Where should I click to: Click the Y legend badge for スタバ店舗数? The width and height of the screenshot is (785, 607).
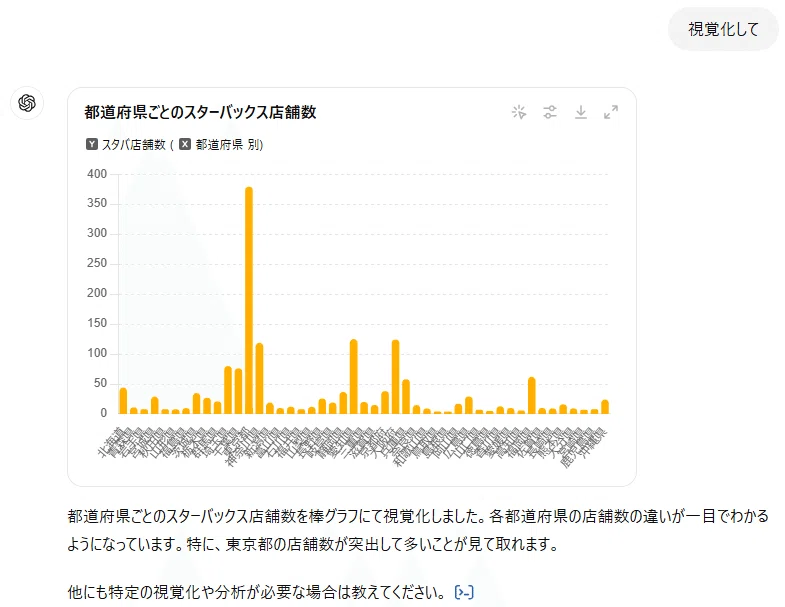(92, 144)
